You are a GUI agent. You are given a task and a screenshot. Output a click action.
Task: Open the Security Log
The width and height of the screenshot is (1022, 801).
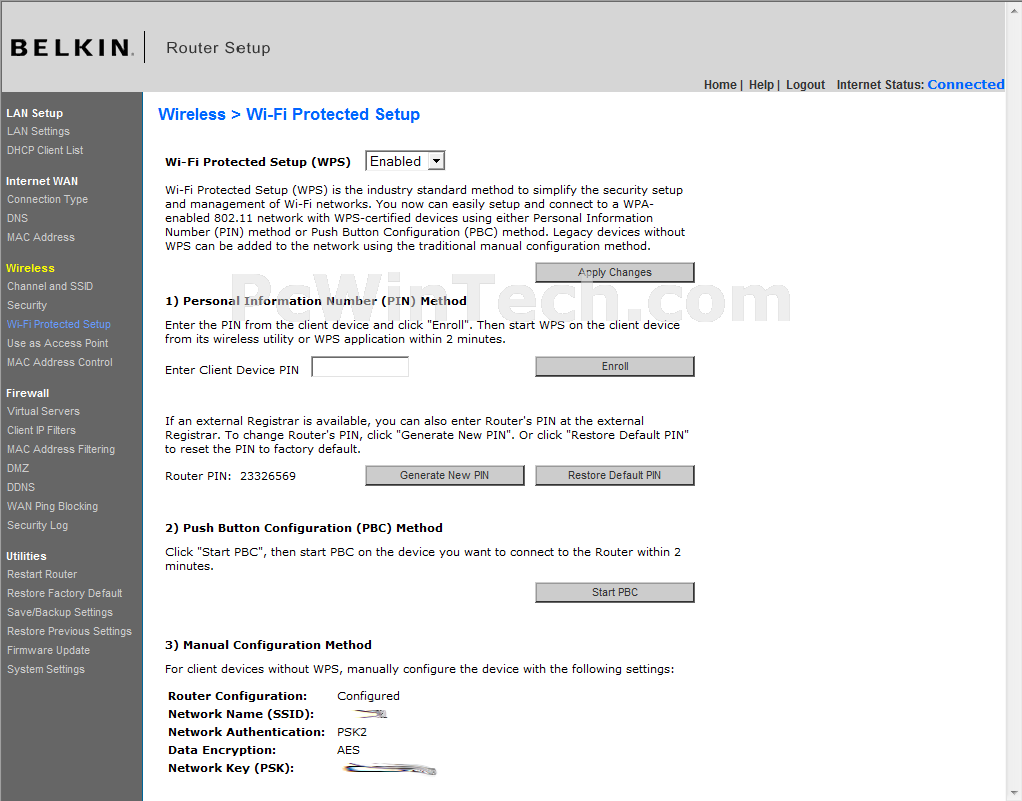click(37, 525)
